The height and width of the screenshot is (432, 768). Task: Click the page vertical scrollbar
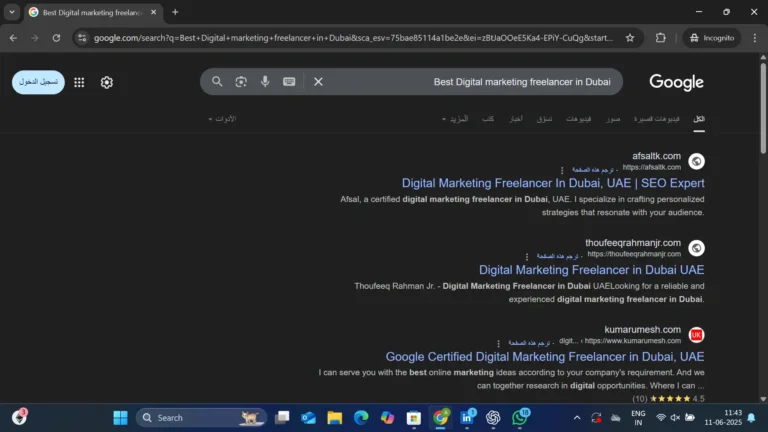tap(763, 109)
